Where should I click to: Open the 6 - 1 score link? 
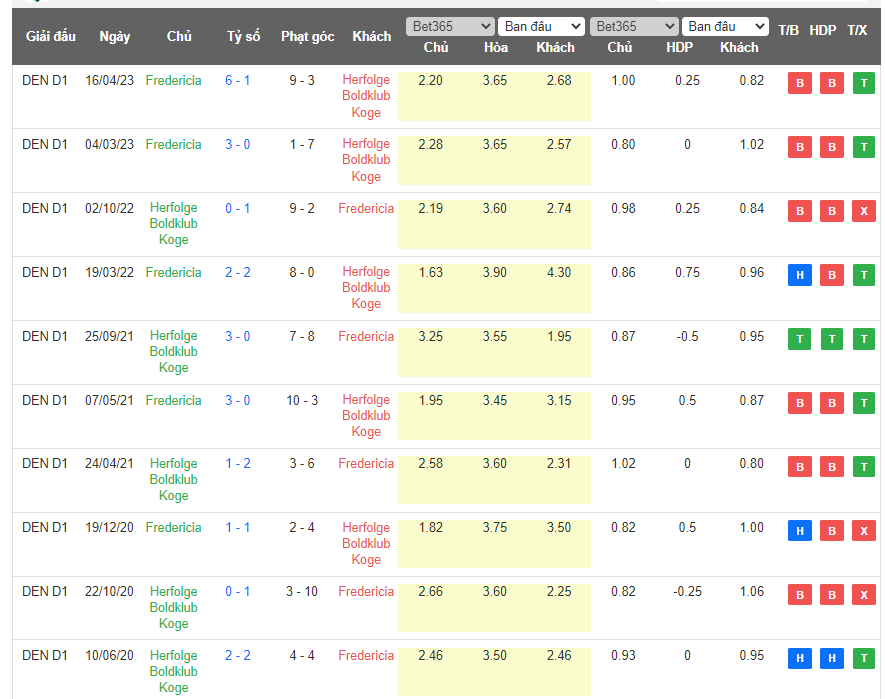(x=238, y=80)
